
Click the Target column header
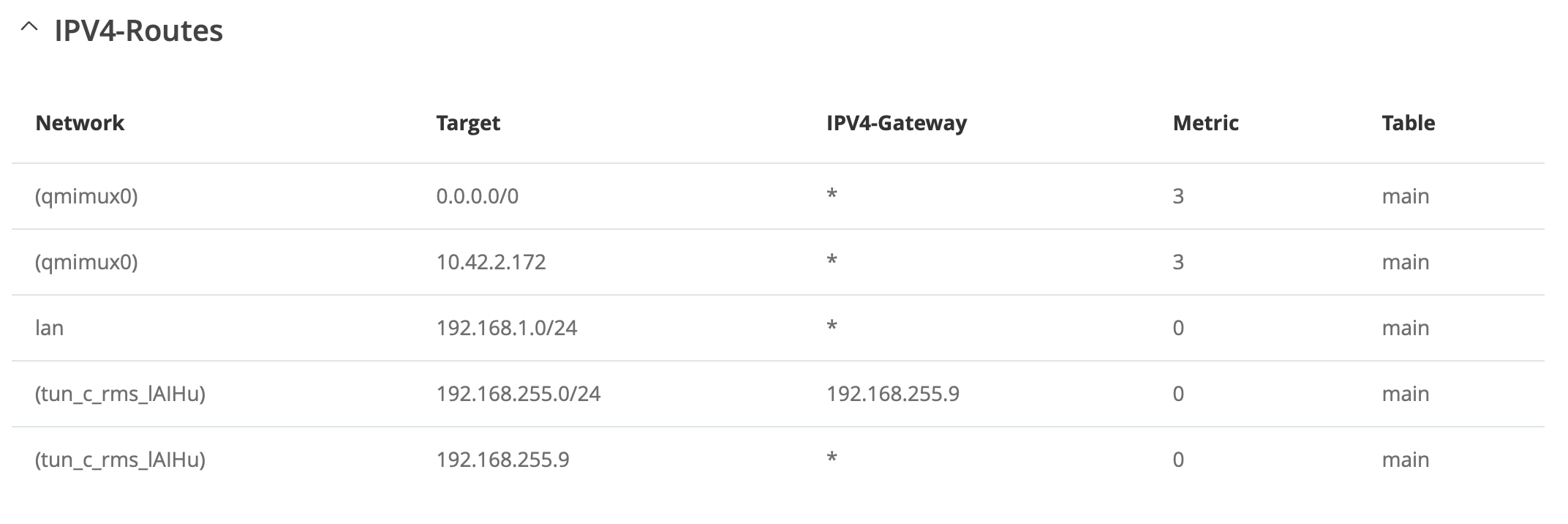(x=468, y=123)
